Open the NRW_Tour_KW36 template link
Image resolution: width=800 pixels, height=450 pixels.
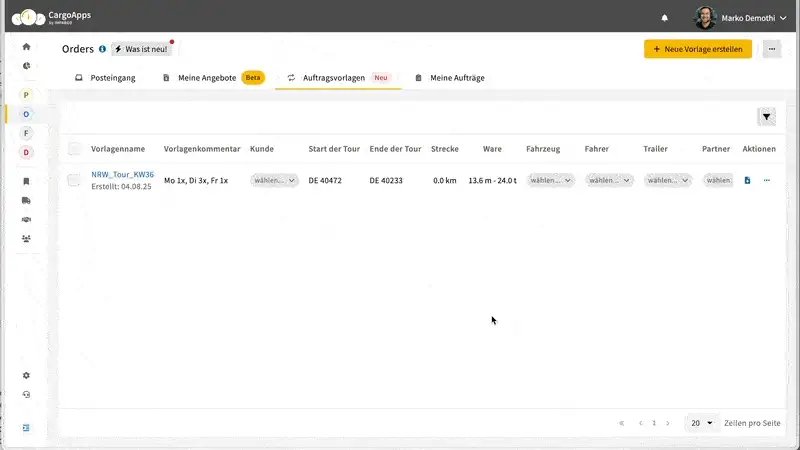[122, 174]
